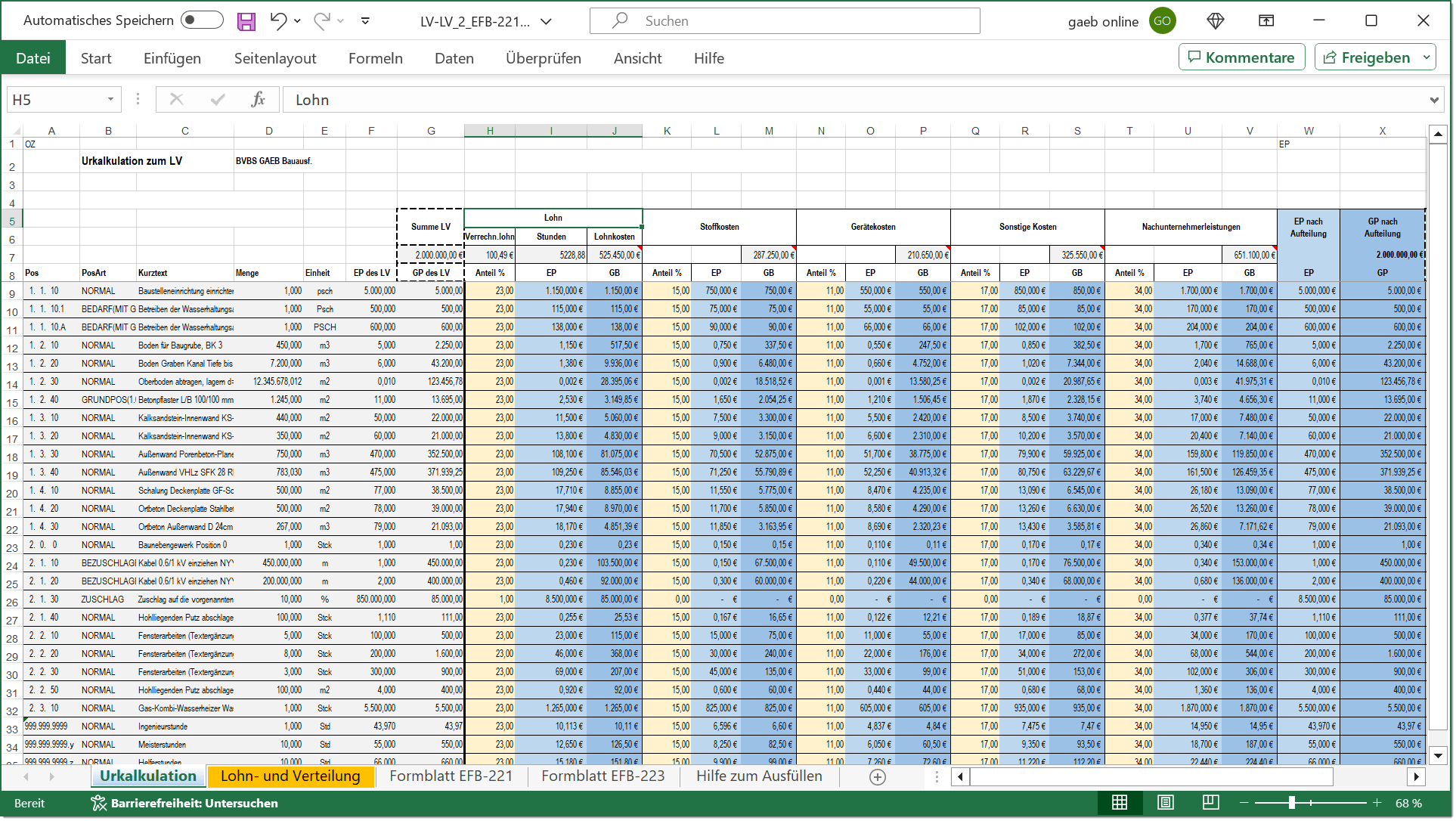1456x821 pixels.
Task: Click the Normal view grid icon
Action: click(x=1120, y=803)
